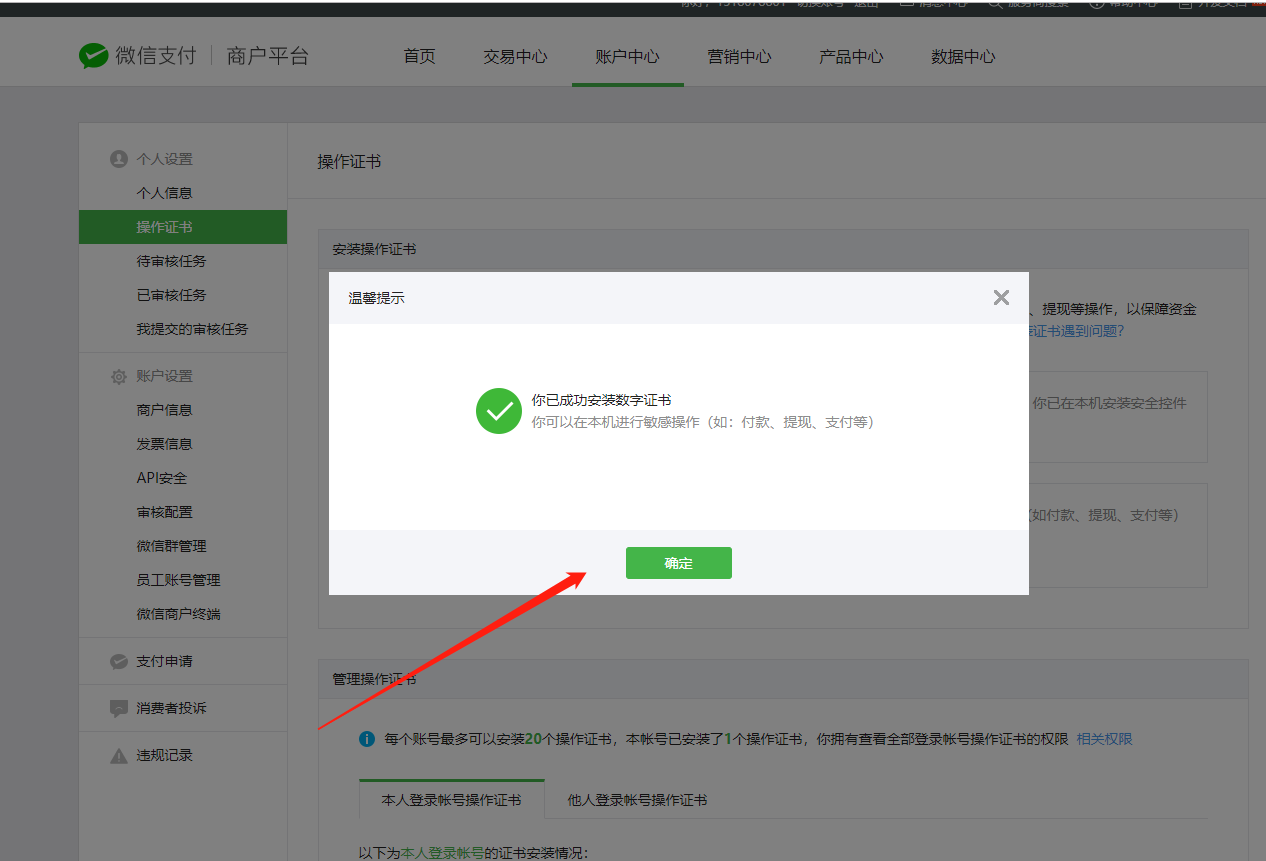
Task: Switch to 他人登录帐号操作证书 tab
Action: 637,800
